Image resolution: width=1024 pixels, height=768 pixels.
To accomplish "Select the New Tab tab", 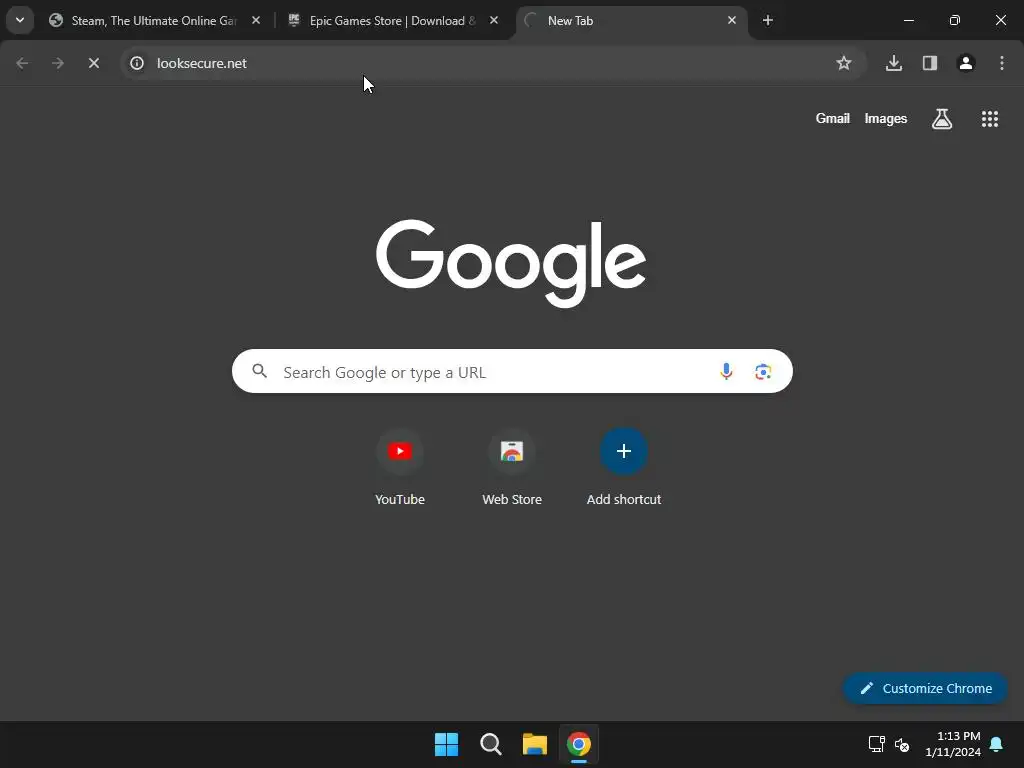I will pyautogui.click(x=632, y=20).
